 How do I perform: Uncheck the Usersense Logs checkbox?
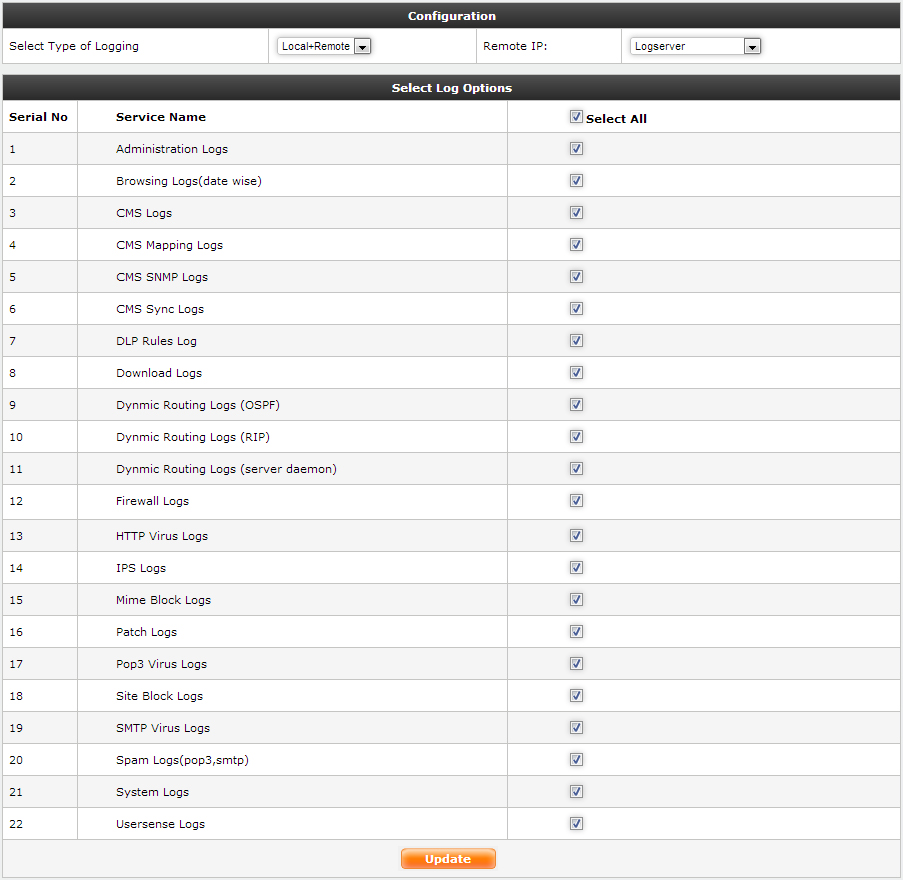pos(576,824)
